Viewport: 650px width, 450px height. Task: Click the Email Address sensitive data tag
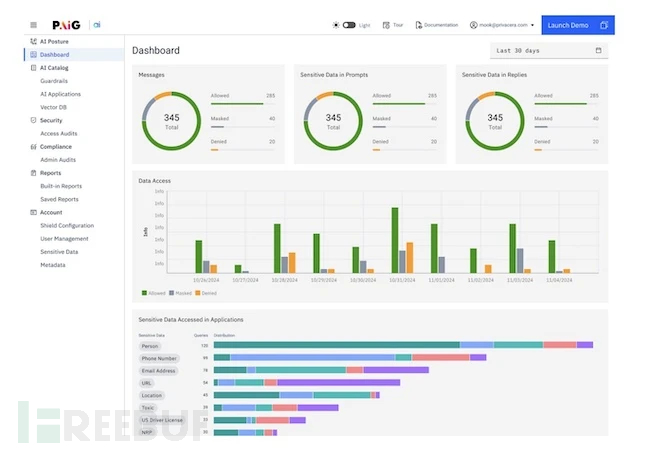pyautogui.click(x=158, y=370)
